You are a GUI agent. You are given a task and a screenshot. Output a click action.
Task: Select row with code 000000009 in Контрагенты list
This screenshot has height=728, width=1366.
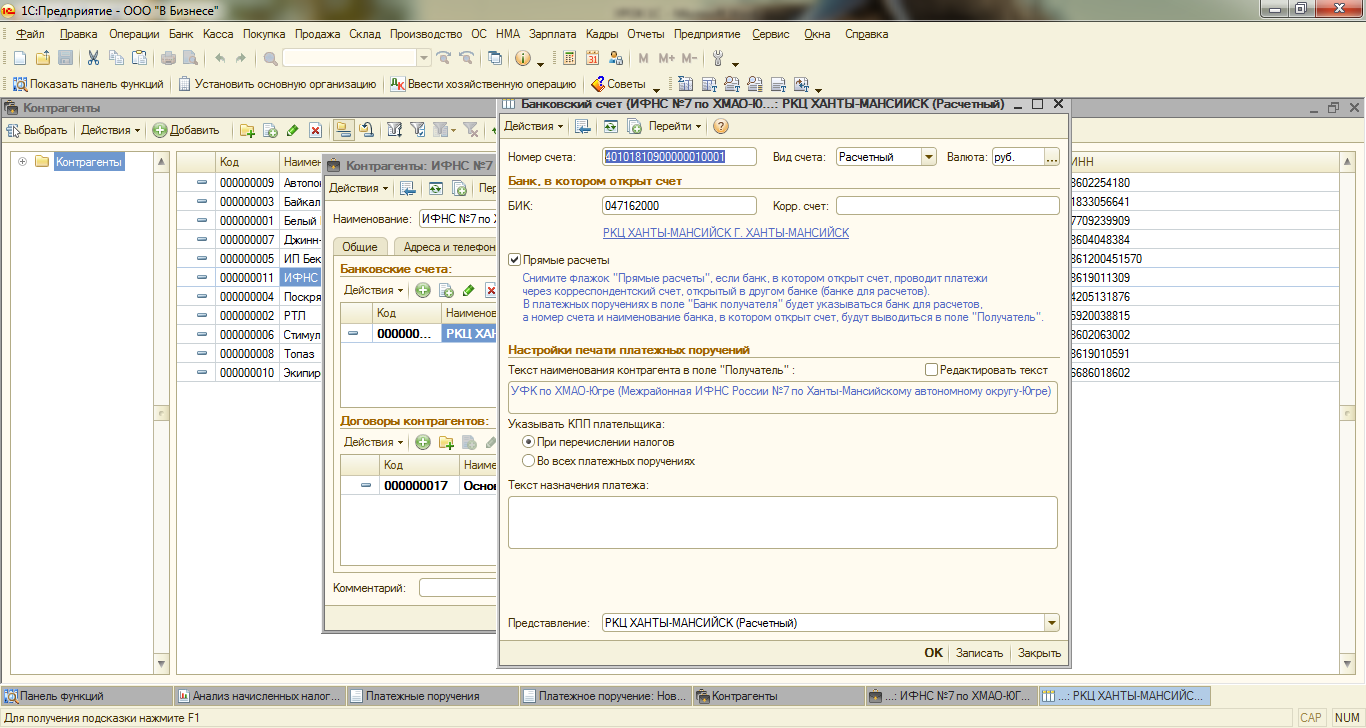coord(248,183)
